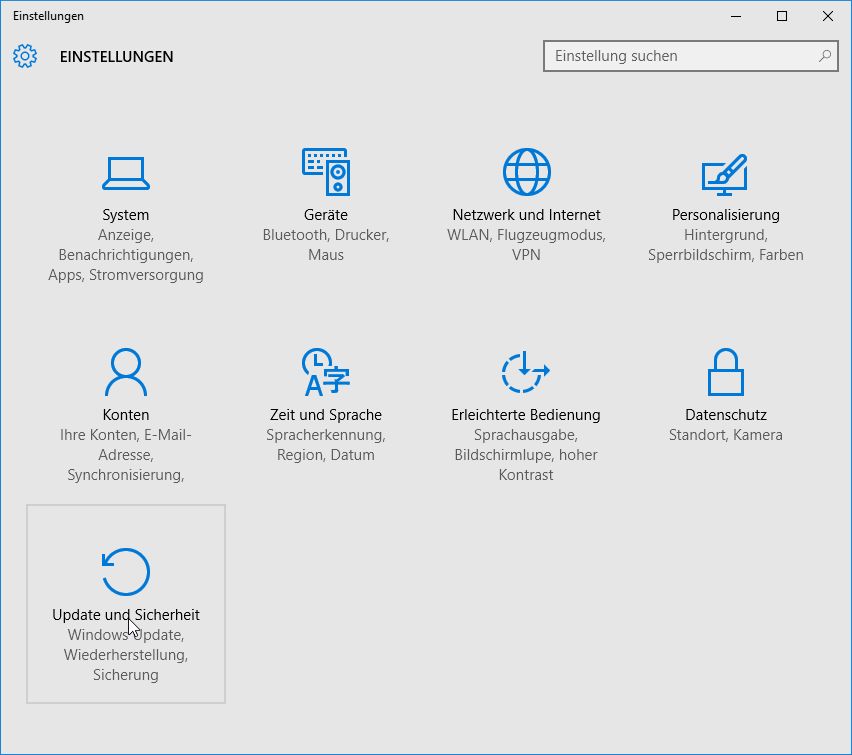Click 'Ihre Konten, E-Mail-Adresse, Synchronisierung' description
Screen dimensions: 852x755
coord(126,455)
